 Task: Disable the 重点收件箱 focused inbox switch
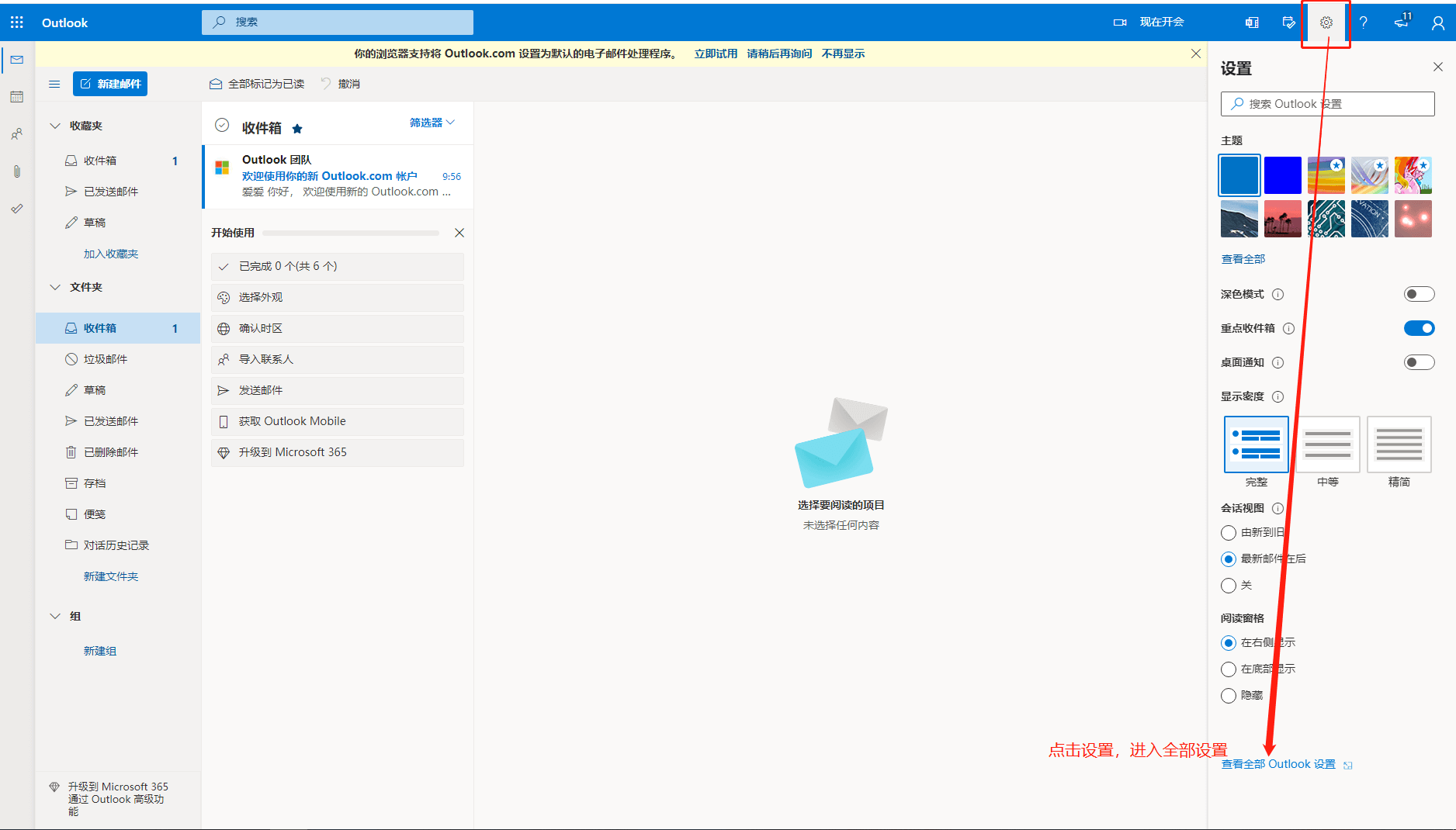pyautogui.click(x=1419, y=328)
